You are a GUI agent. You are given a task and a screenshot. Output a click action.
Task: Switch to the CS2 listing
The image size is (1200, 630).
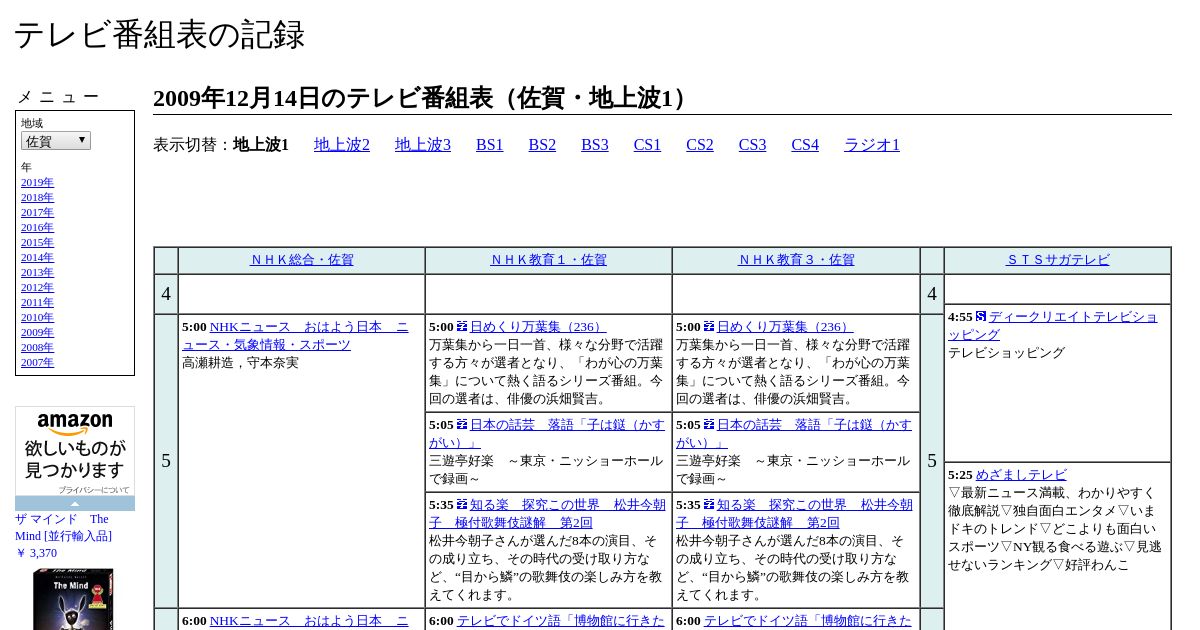tap(700, 145)
